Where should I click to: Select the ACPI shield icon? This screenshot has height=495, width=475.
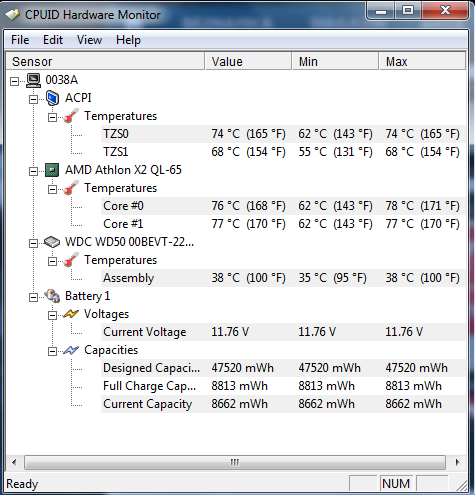(52, 98)
